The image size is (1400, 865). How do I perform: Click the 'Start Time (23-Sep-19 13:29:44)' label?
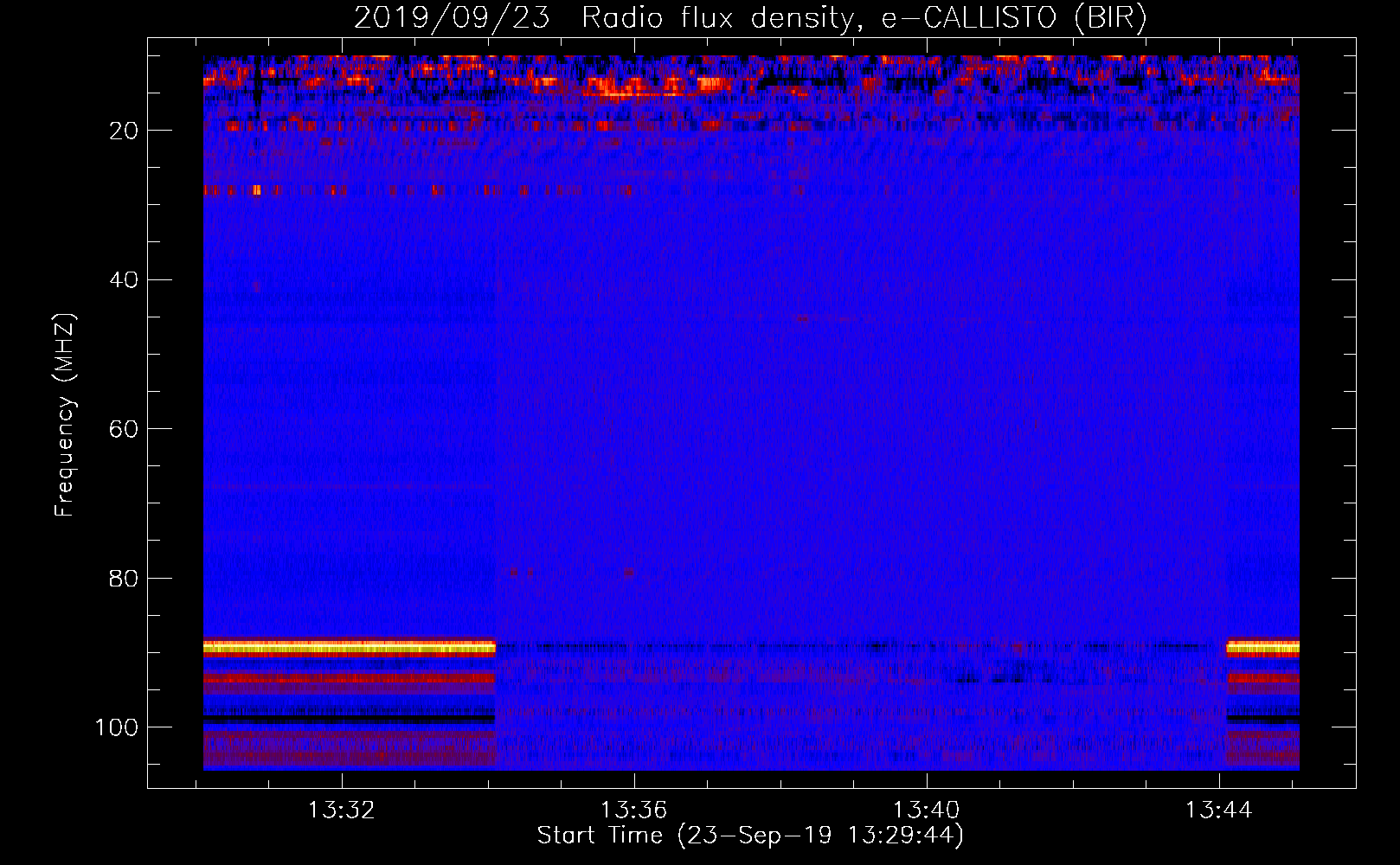coord(750,836)
